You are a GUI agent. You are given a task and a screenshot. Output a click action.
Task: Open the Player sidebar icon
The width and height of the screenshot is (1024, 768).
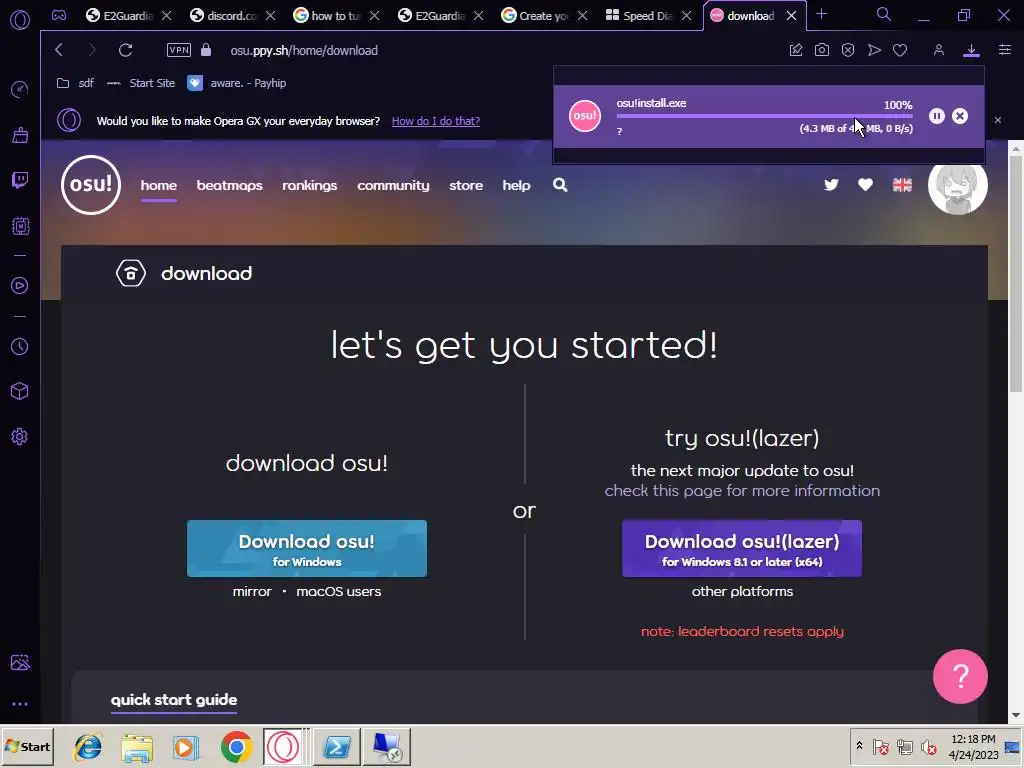pyautogui.click(x=20, y=285)
